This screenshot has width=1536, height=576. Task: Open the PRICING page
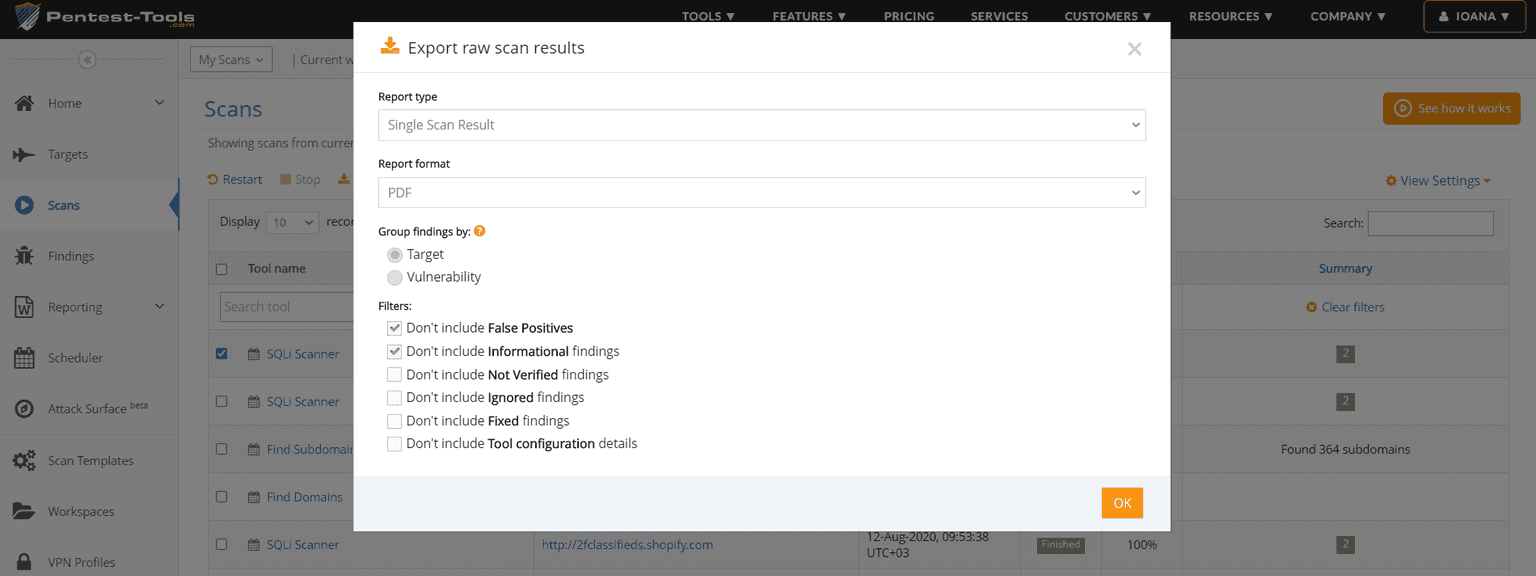[x=909, y=16]
